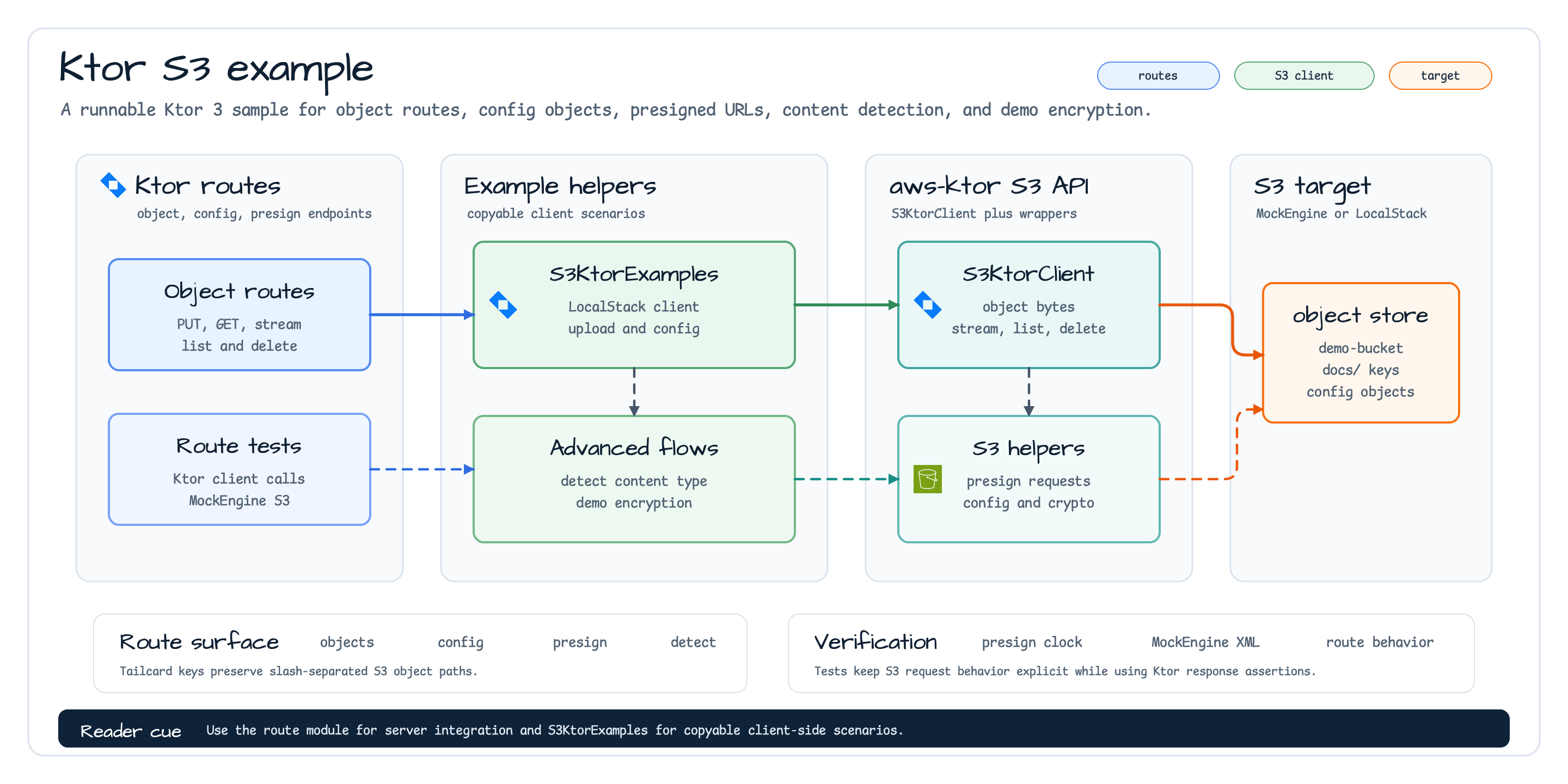This screenshot has height=784, width=1568.
Task: Click 'presign requests' text in S3 helpers
Action: (1028, 481)
